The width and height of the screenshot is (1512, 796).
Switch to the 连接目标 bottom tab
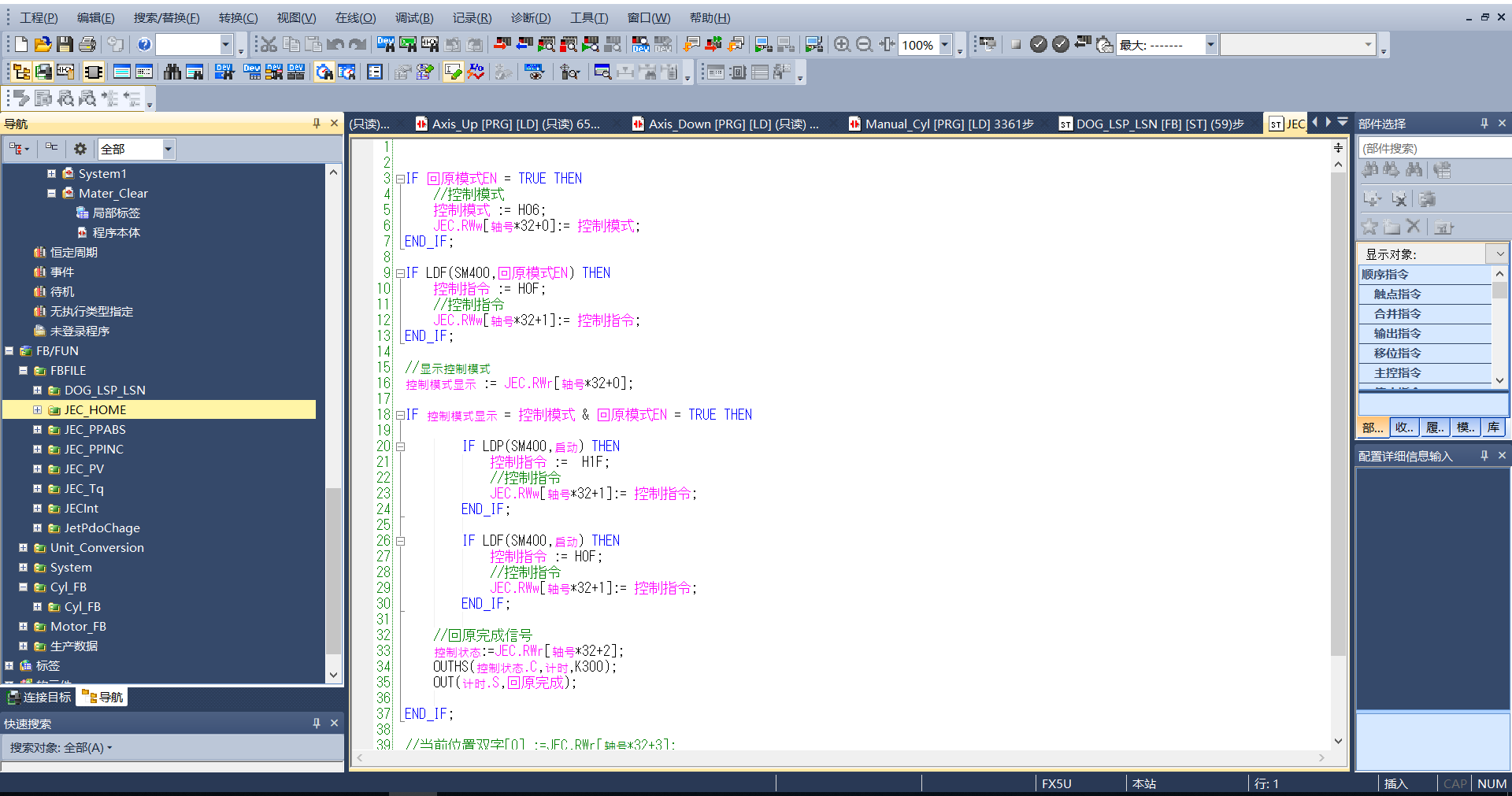[39, 698]
